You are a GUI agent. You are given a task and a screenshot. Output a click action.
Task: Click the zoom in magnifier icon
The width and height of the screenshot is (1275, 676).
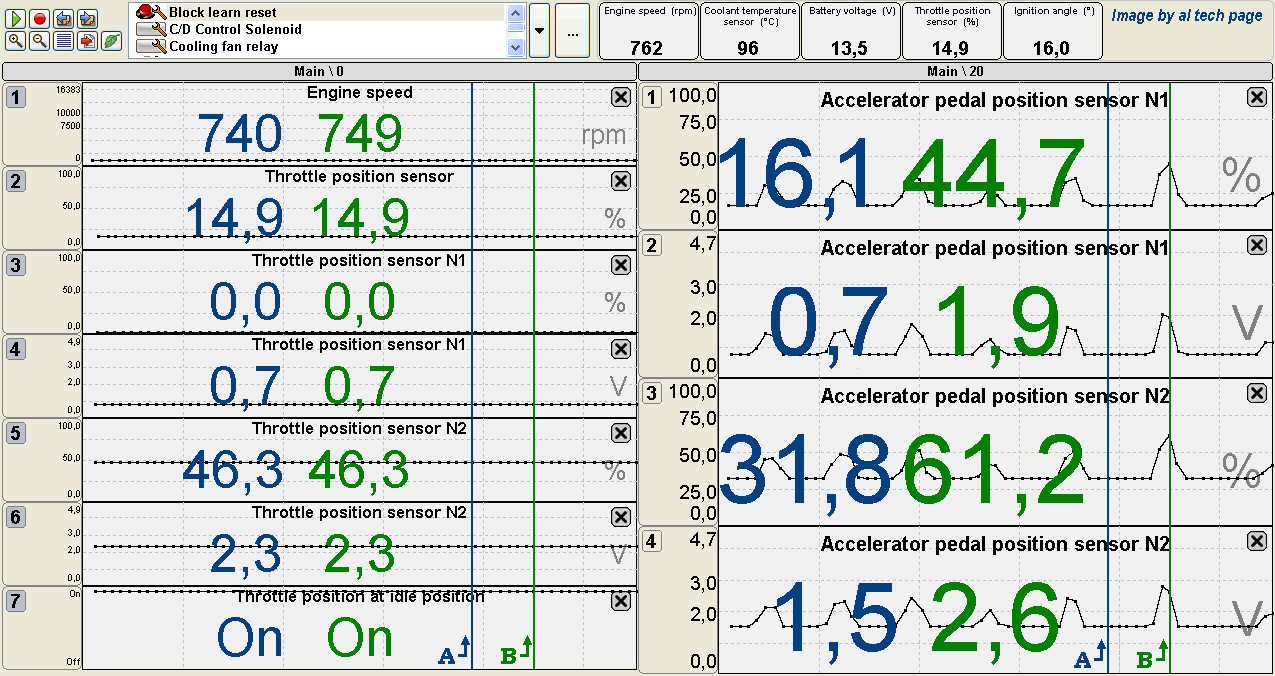15,41
